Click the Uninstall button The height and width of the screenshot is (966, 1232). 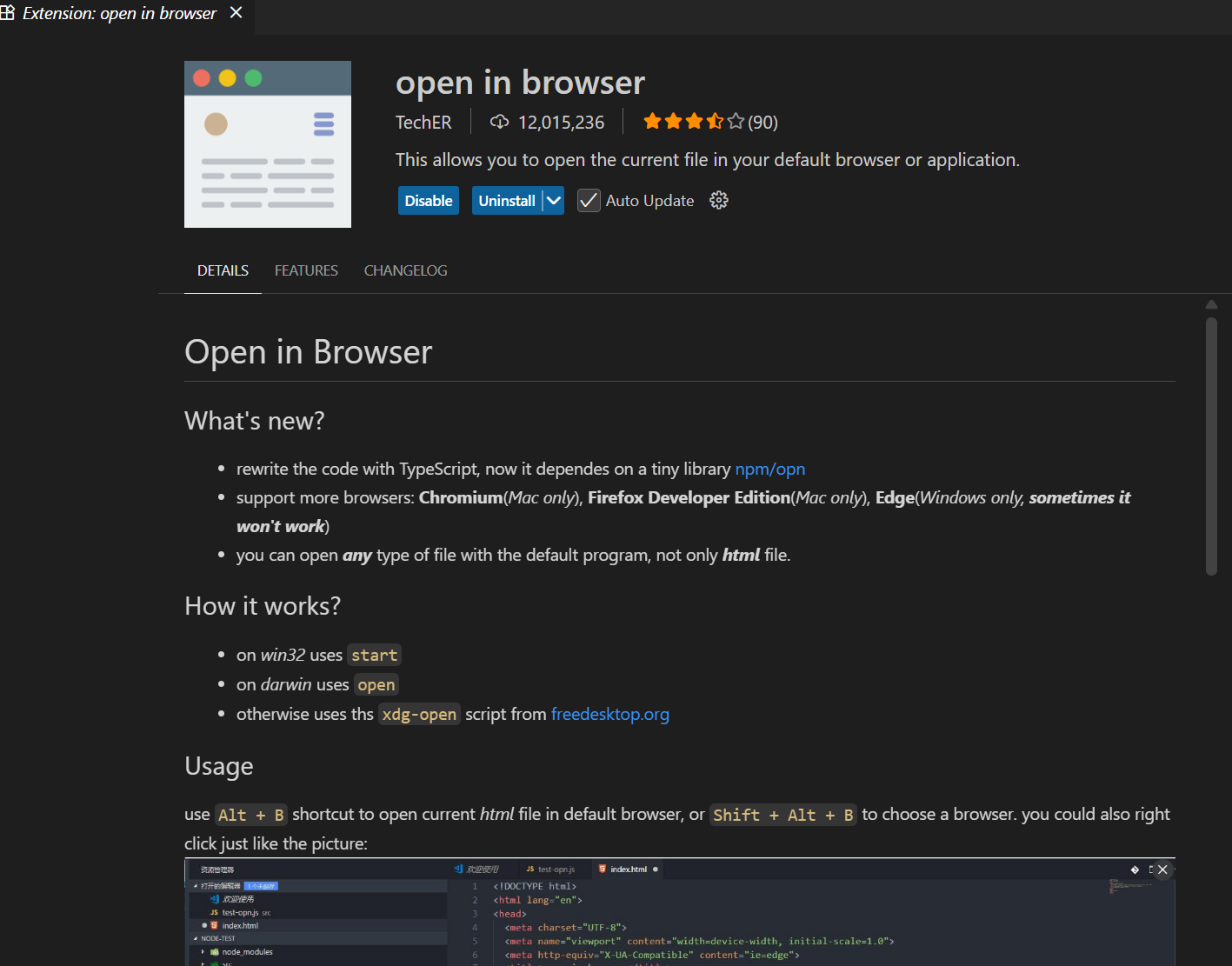point(507,201)
